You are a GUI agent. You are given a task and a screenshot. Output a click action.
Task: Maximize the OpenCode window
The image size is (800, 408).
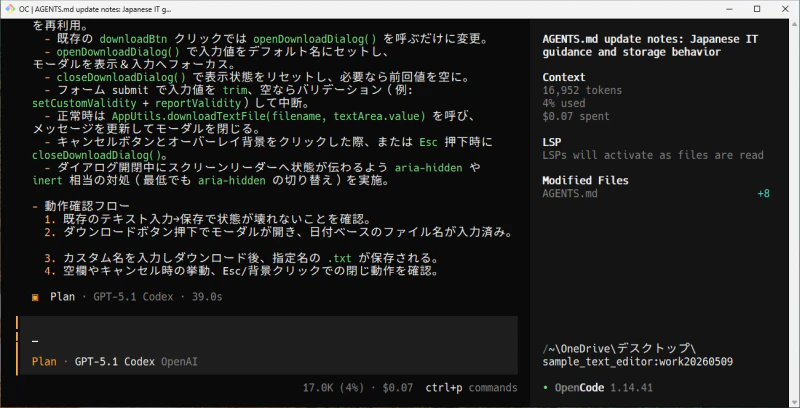[x=757, y=9]
